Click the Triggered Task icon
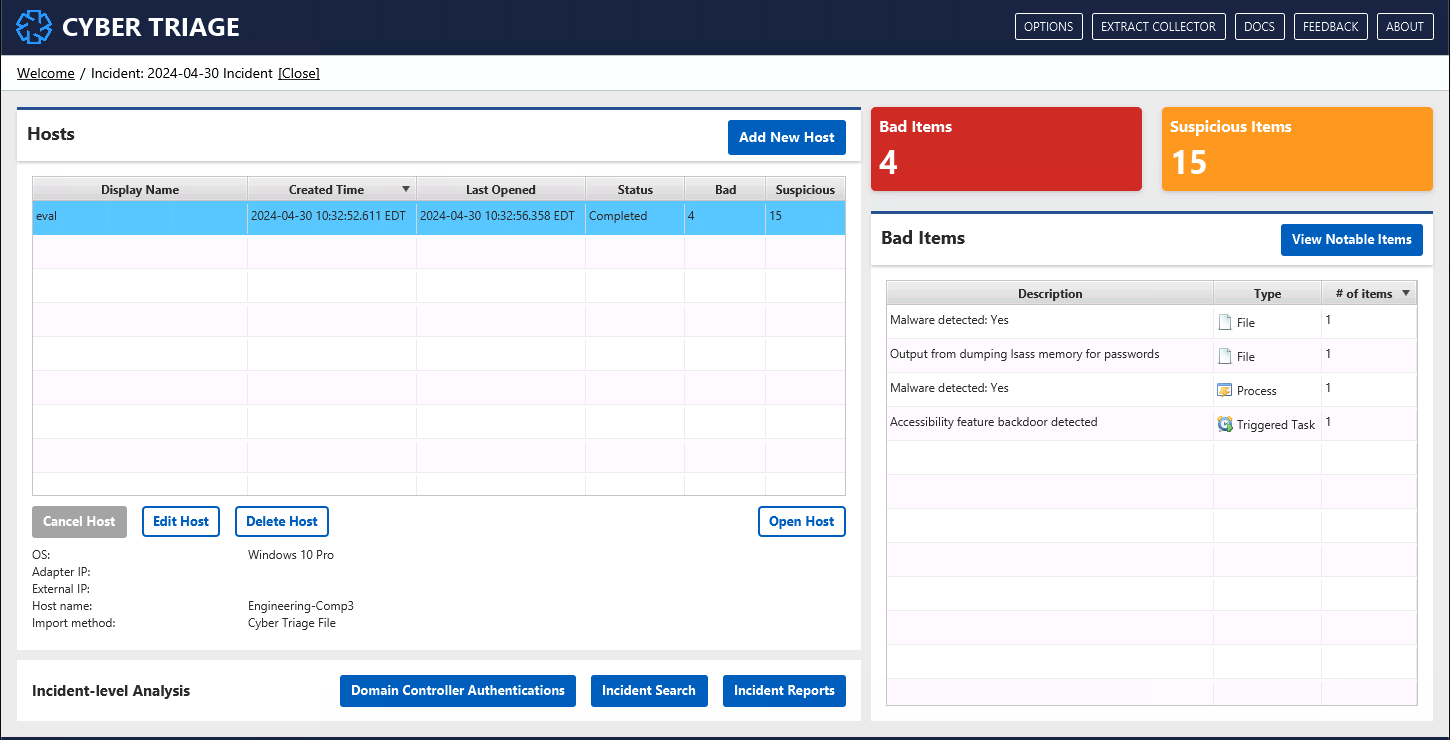 tap(1225, 424)
